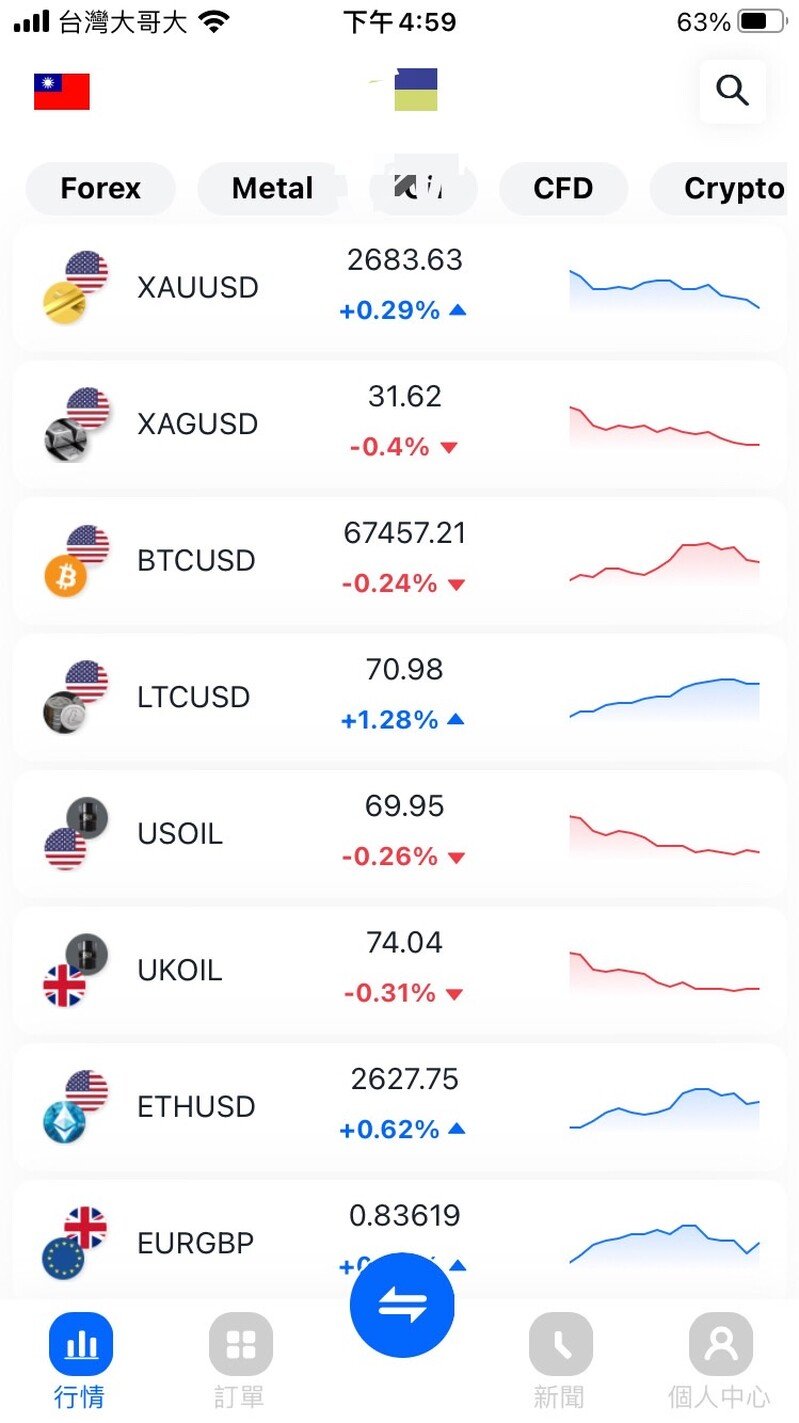Select the Forex category tab

tap(100, 188)
